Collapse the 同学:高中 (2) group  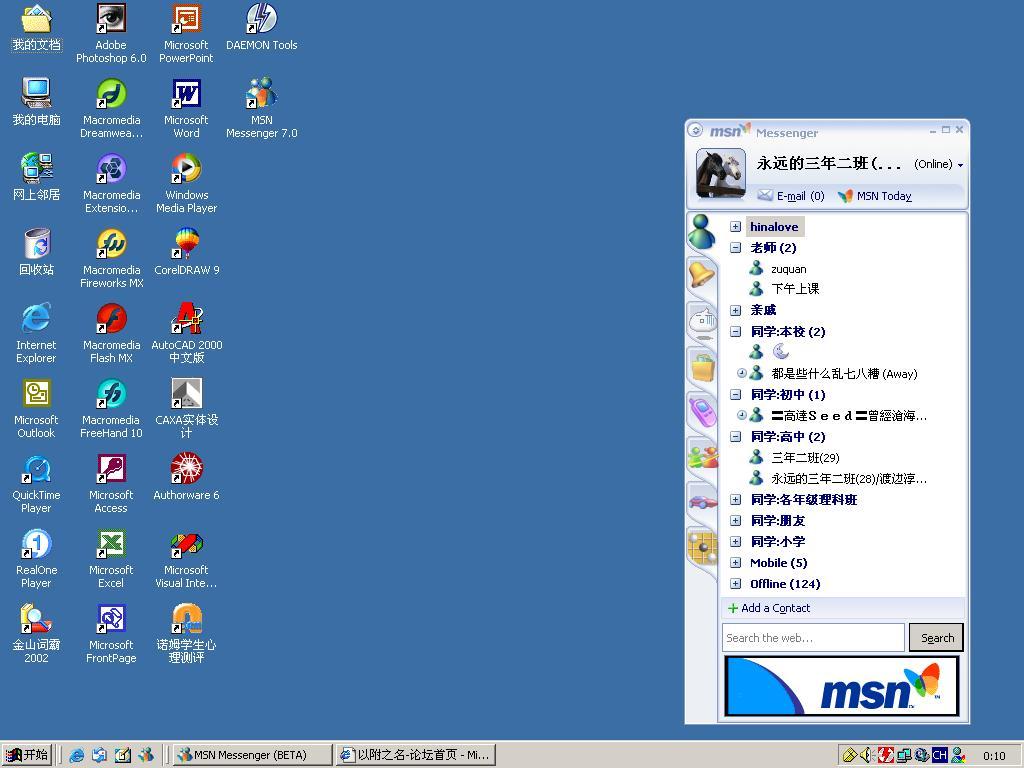(x=735, y=436)
